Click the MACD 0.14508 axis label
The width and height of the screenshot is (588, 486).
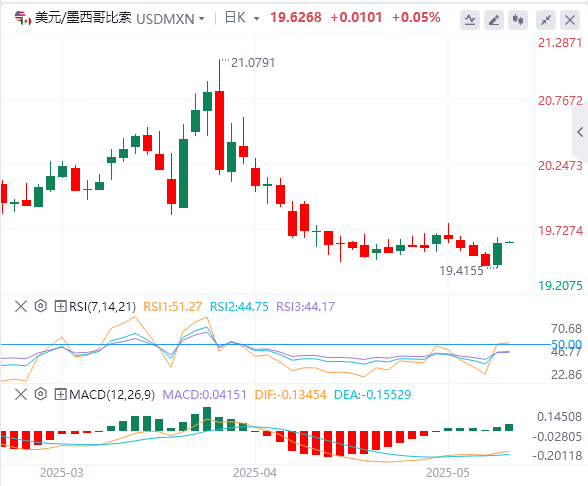point(560,417)
